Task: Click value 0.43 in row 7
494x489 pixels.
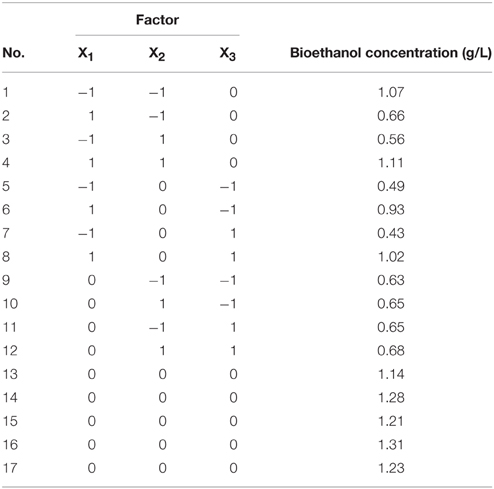Action: [x=391, y=233]
